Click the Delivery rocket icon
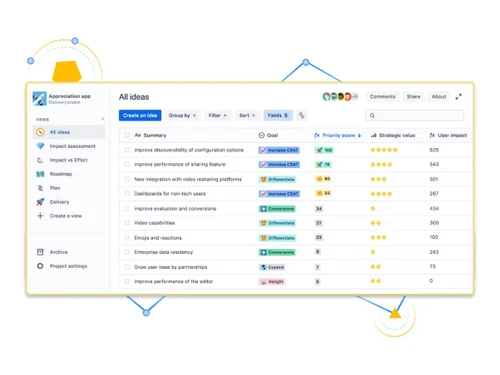The height and width of the screenshot is (375, 500). [x=40, y=202]
